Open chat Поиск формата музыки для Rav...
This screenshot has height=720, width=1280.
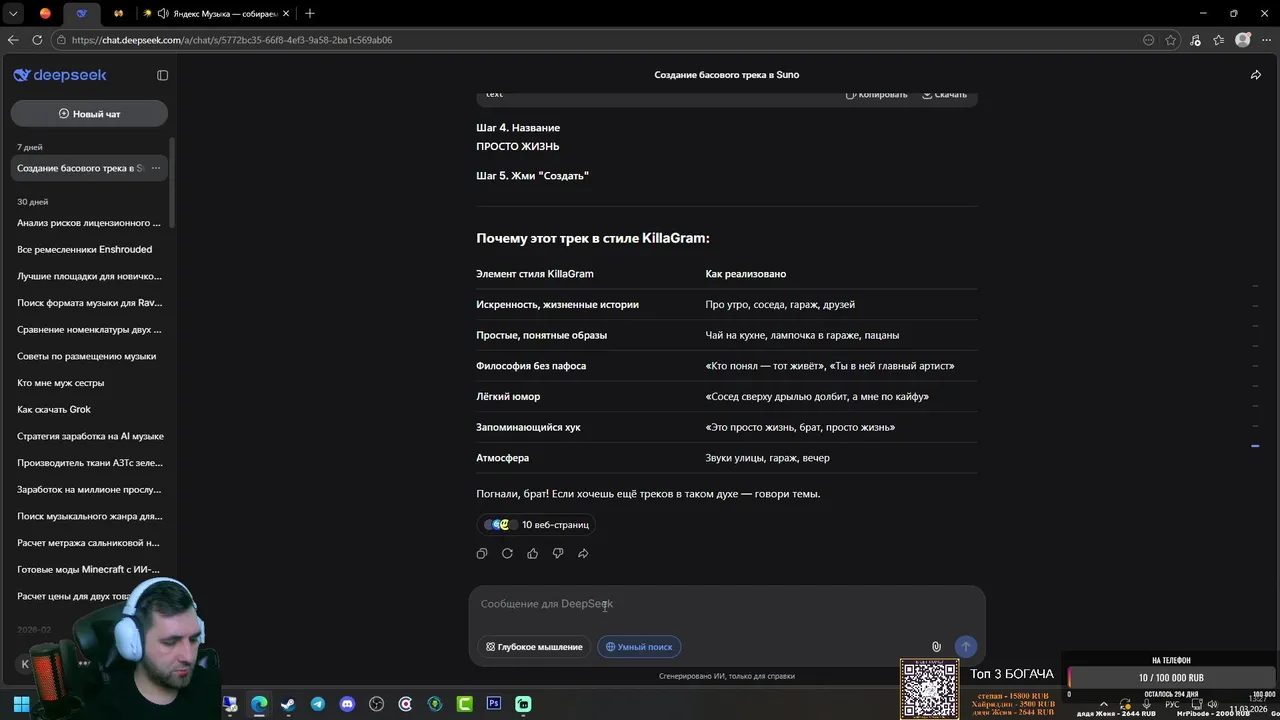click(89, 303)
